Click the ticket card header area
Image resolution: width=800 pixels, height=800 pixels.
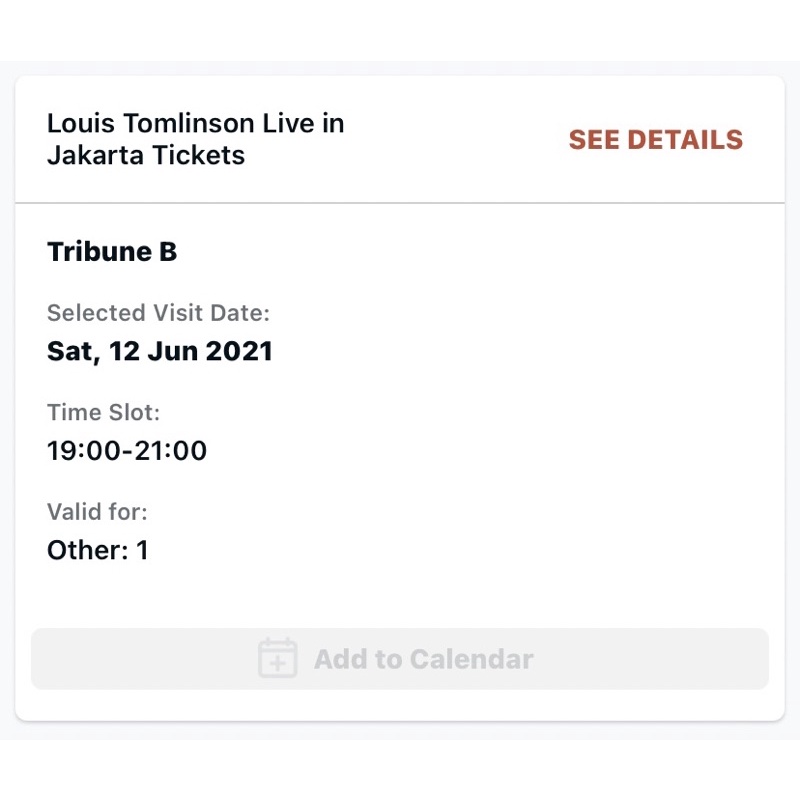pos(400,137)
